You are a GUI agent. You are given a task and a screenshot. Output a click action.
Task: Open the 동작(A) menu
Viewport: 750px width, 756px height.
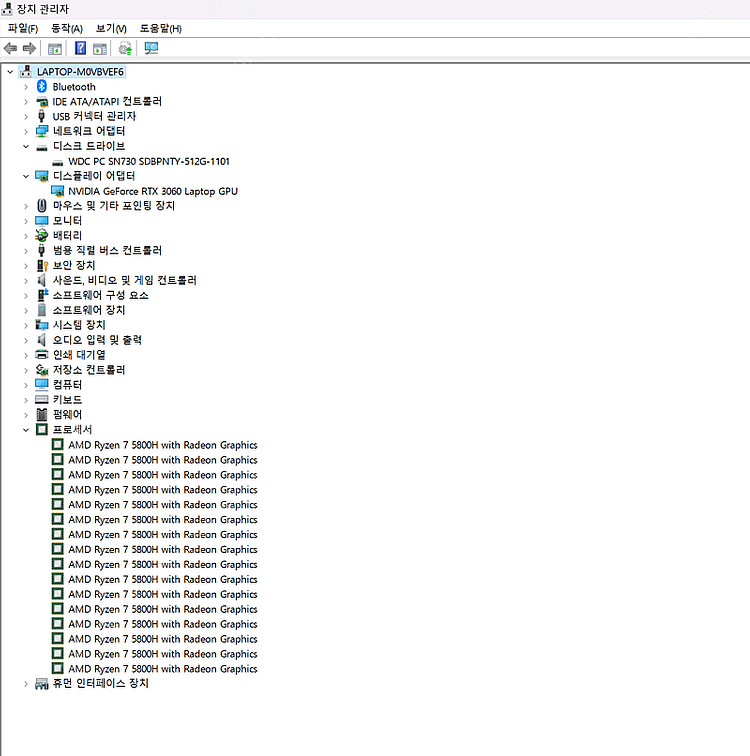point(67,28)
